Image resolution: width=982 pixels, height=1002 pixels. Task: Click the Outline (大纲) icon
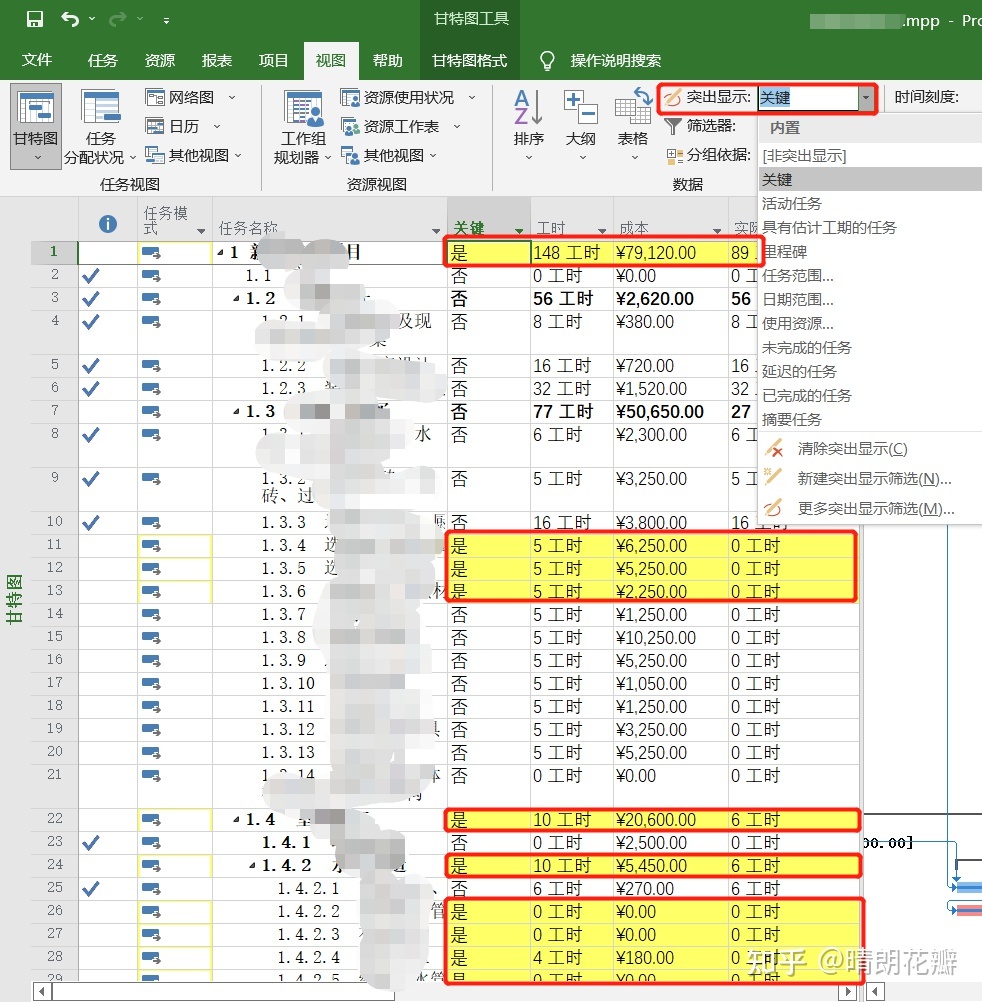click(580, 107)
